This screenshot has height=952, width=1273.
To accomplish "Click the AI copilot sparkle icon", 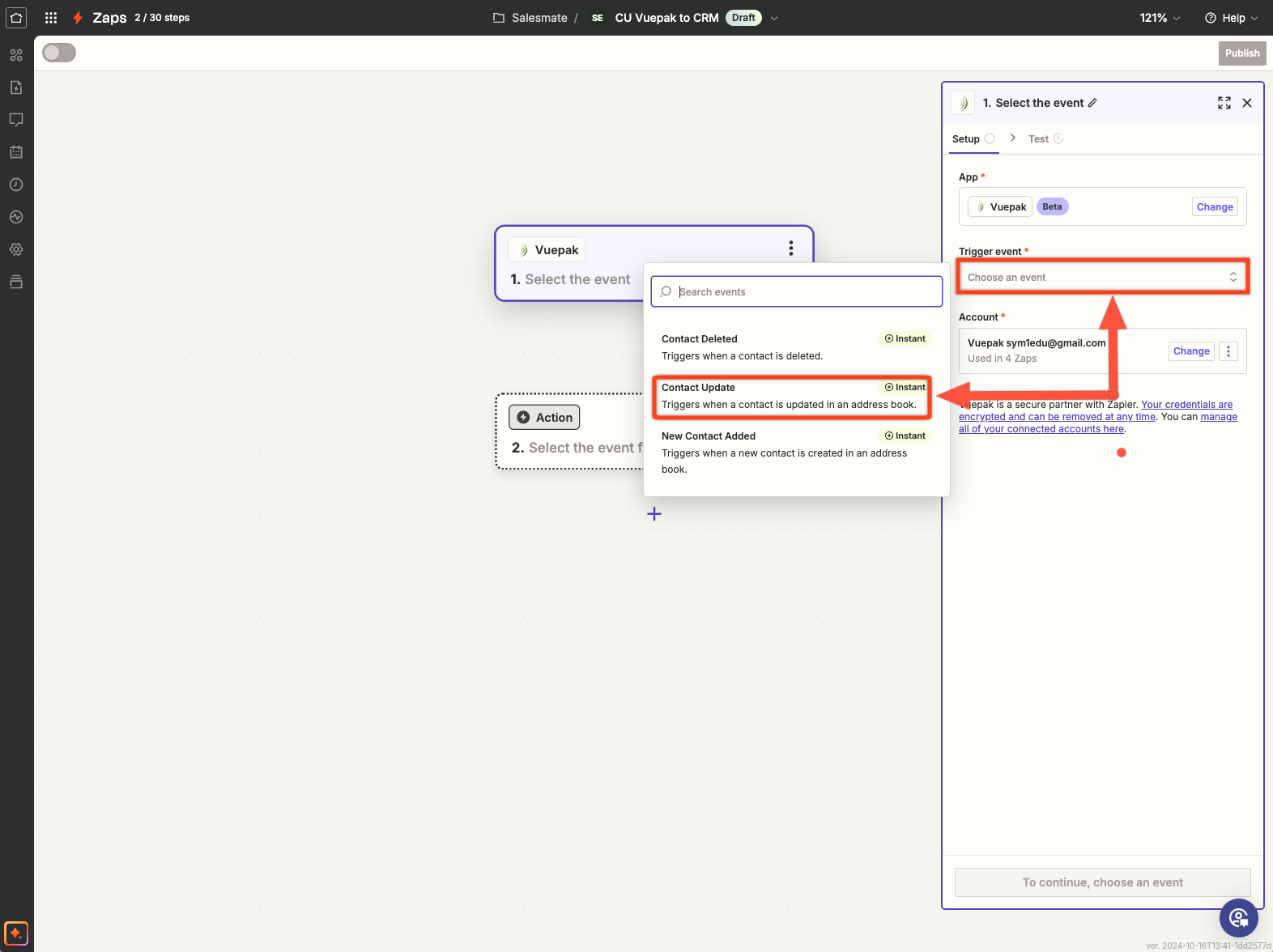I will point(16,933).
